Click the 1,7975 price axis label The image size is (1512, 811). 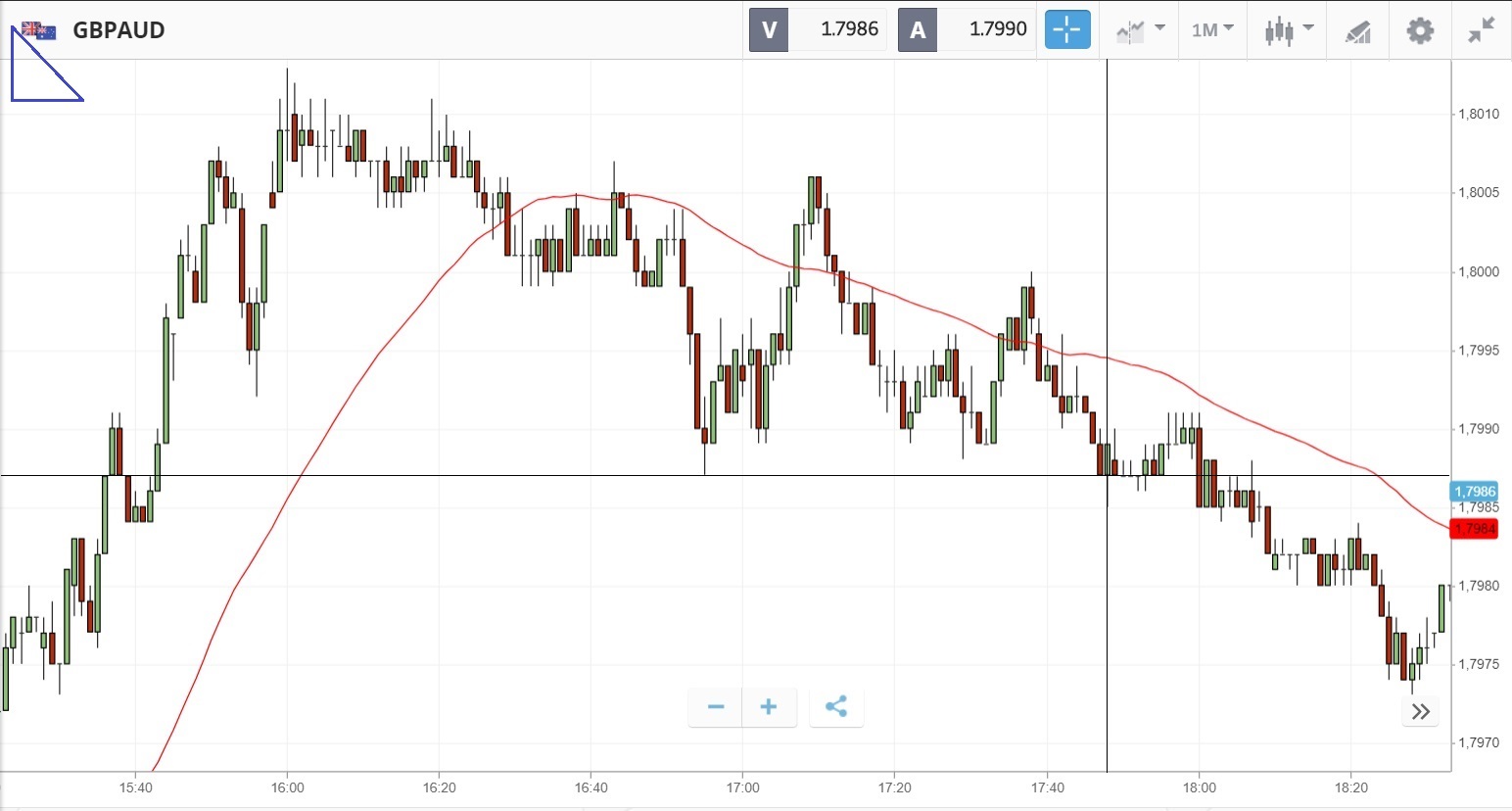1479,664
